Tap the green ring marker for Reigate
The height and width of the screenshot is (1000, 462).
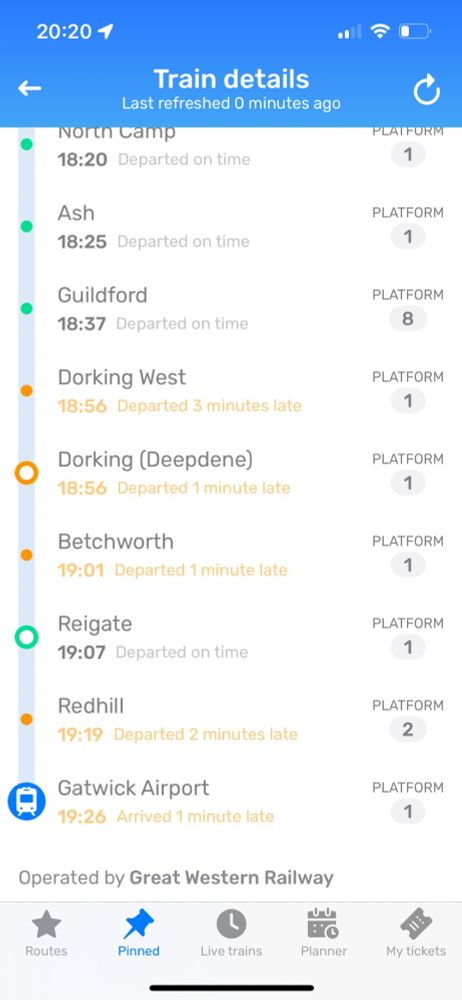click(27, 636)
